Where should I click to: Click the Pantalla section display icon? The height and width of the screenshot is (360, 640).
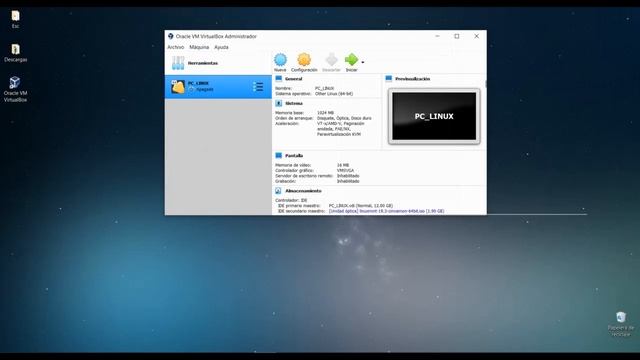tap(279, 156)
